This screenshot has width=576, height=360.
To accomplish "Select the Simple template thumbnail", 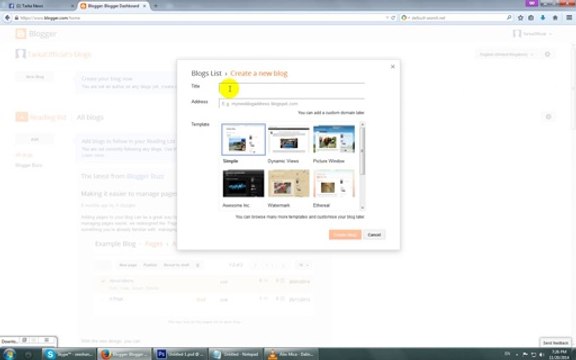I will [x=243, y=139].
